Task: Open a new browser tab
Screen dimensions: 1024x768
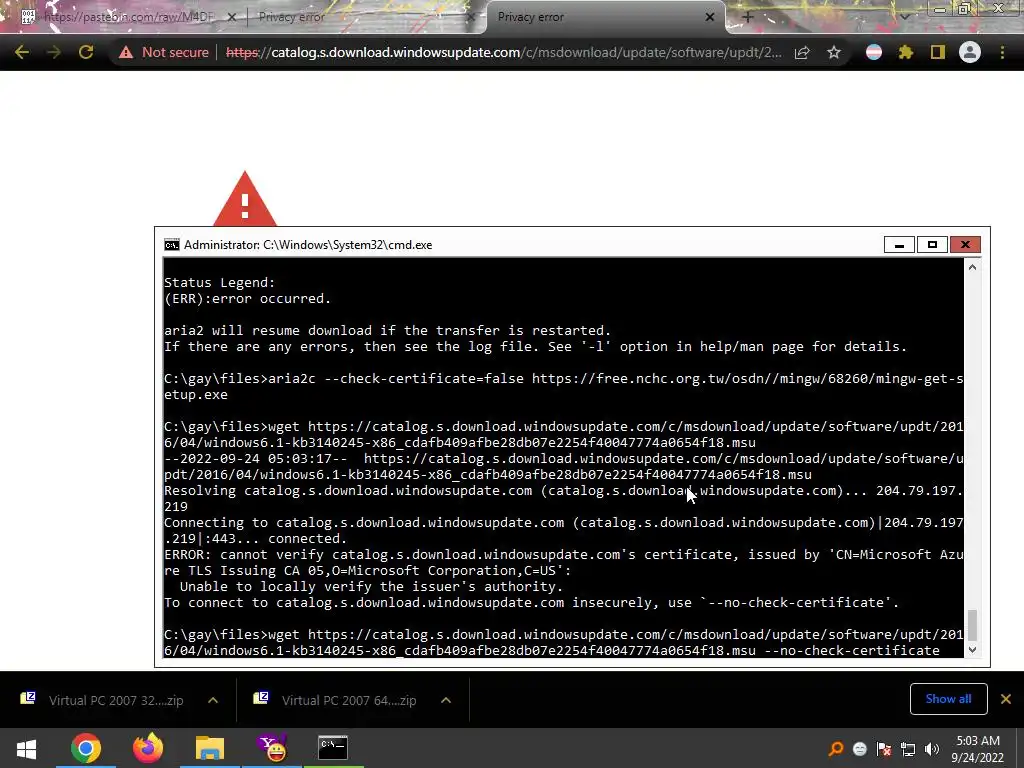Action: coord(748,17)
